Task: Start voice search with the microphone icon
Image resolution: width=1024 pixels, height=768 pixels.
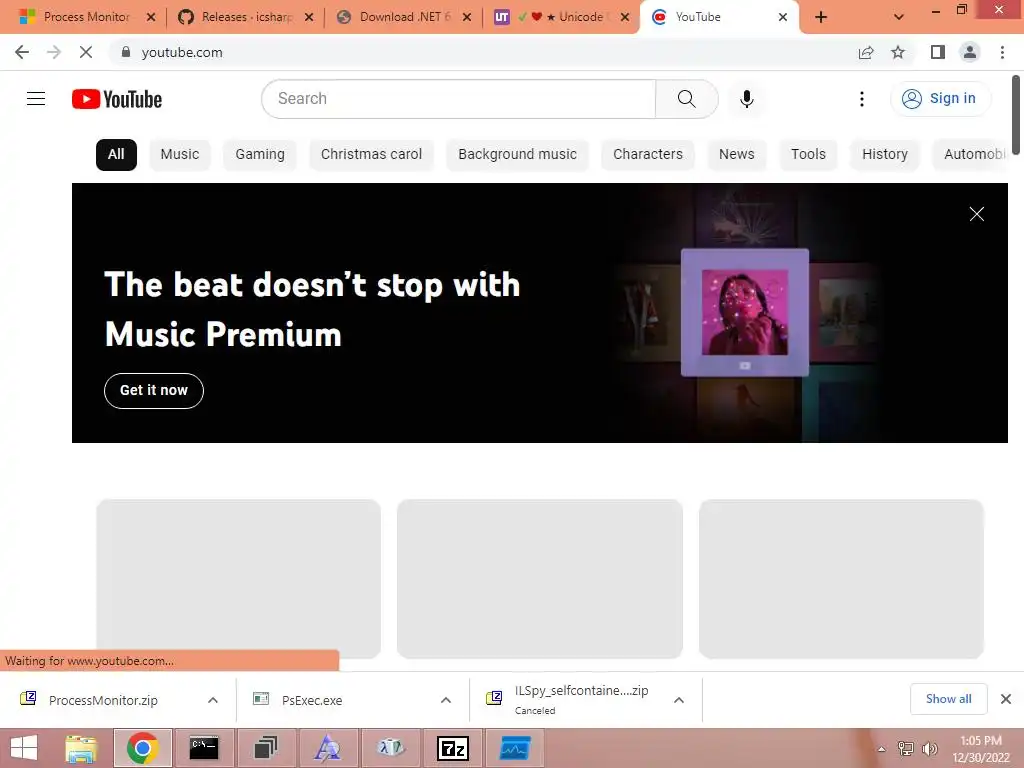Action: tap(746, 99)
